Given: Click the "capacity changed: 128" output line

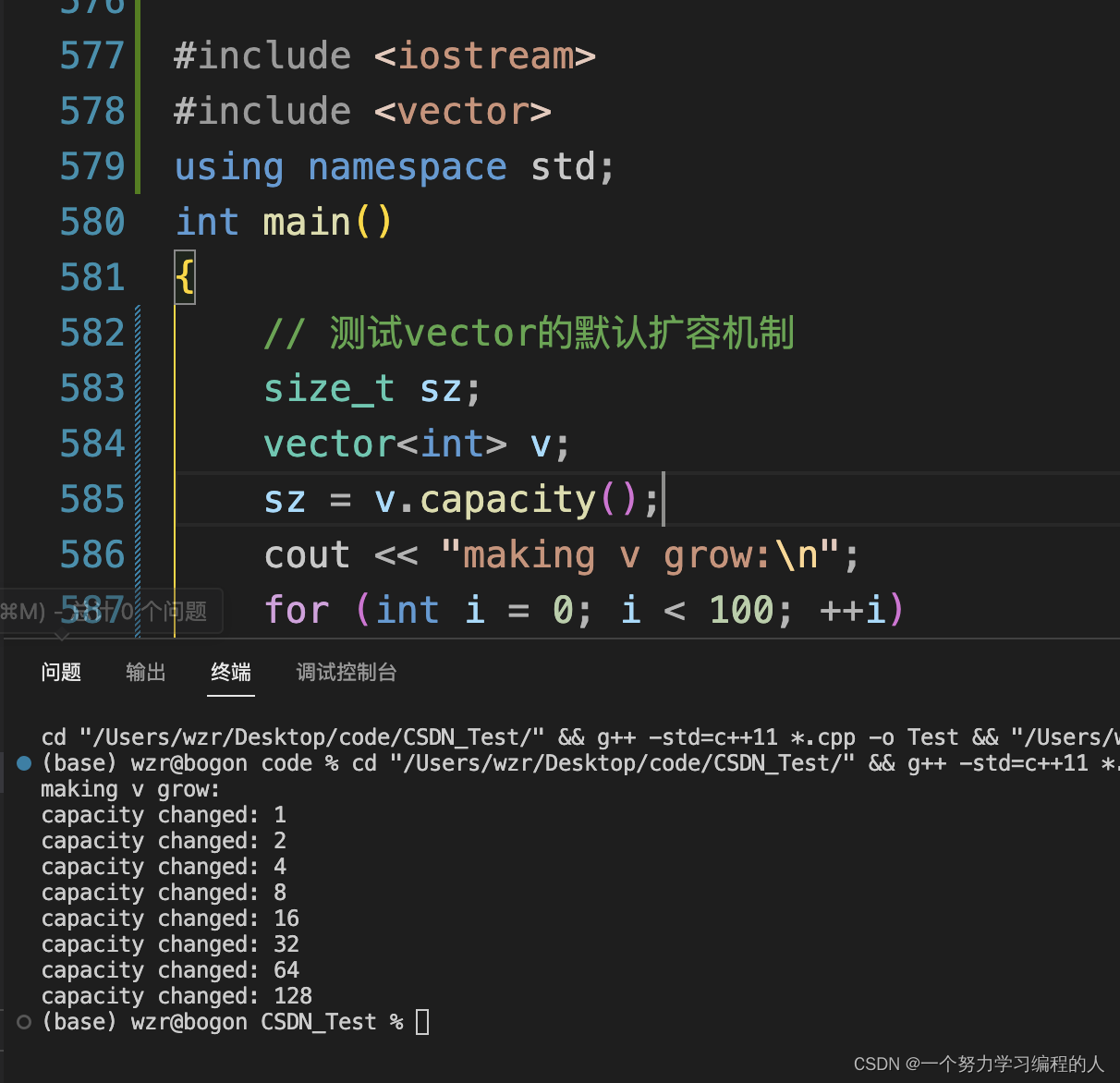Looking at the screenshot, I should (x=177, y=996).
